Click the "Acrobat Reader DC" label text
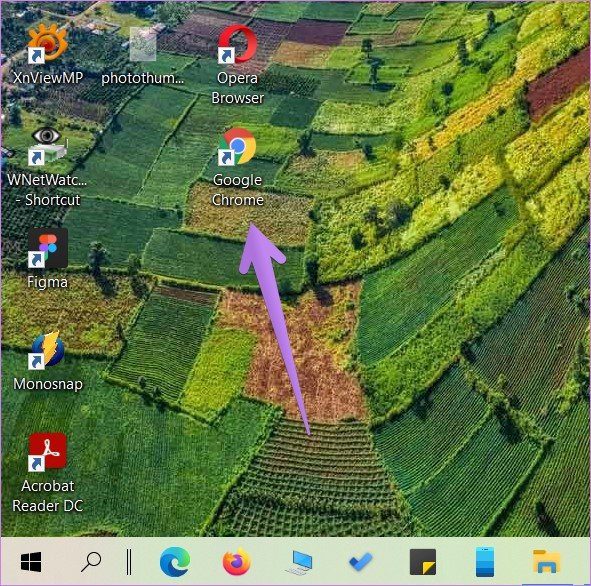 click(x=47, y=496)
